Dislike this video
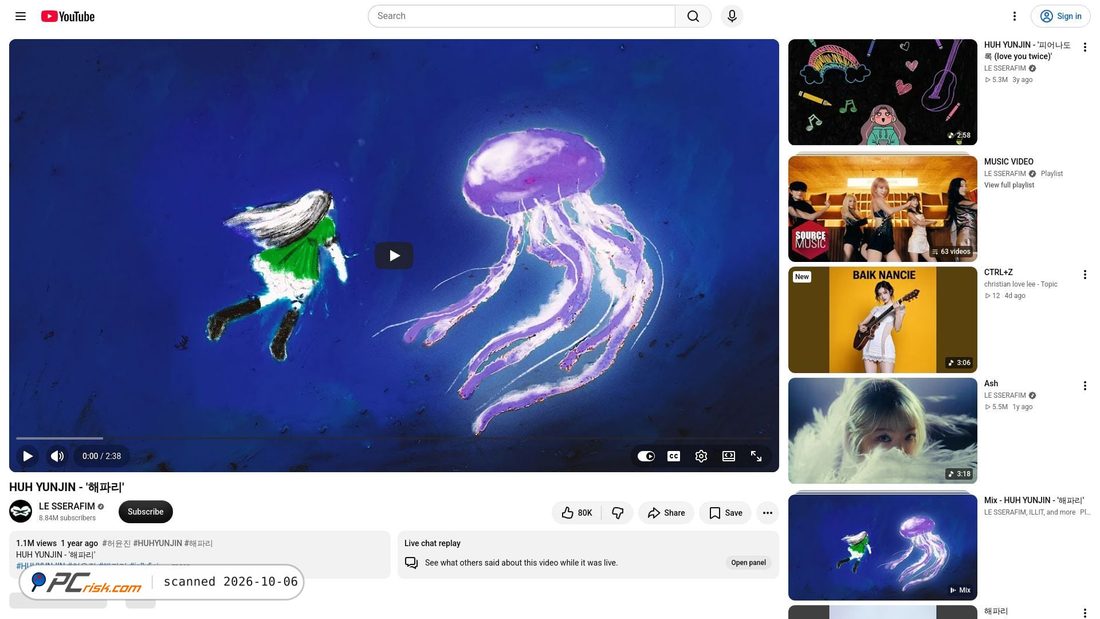Viewport: 1100px width, 619px height. [x=617, y=513]
